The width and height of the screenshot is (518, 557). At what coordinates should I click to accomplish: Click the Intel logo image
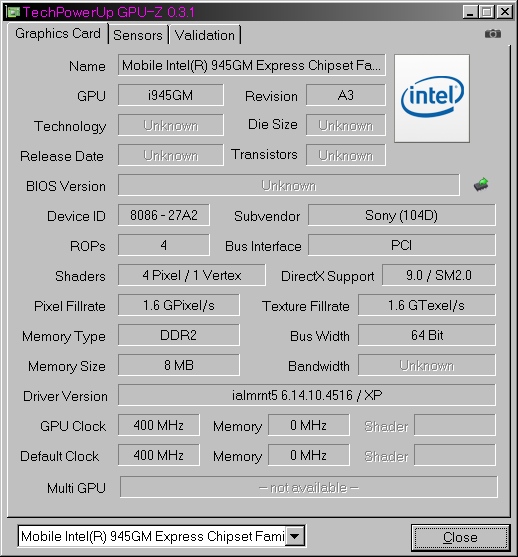(432, 98)
